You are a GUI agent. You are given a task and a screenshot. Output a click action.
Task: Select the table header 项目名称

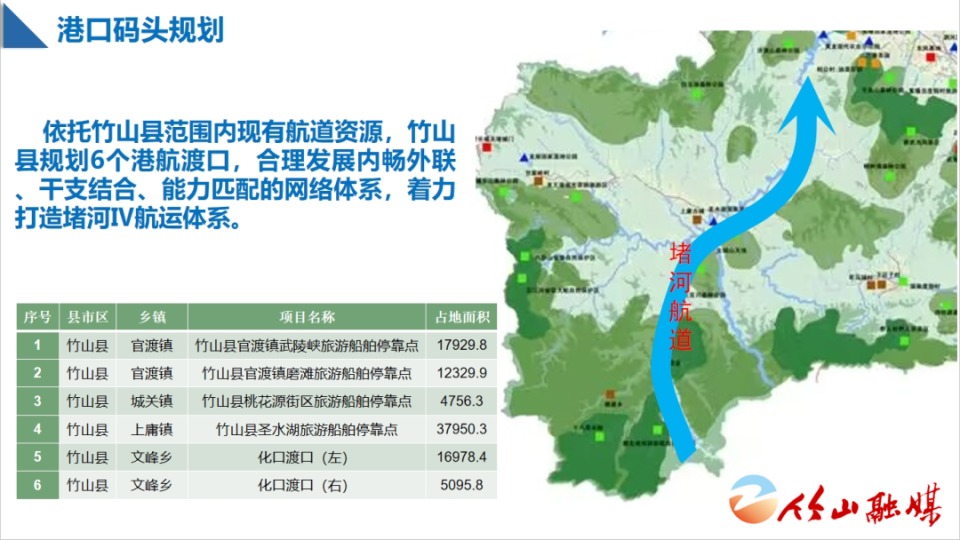point(307,317)
